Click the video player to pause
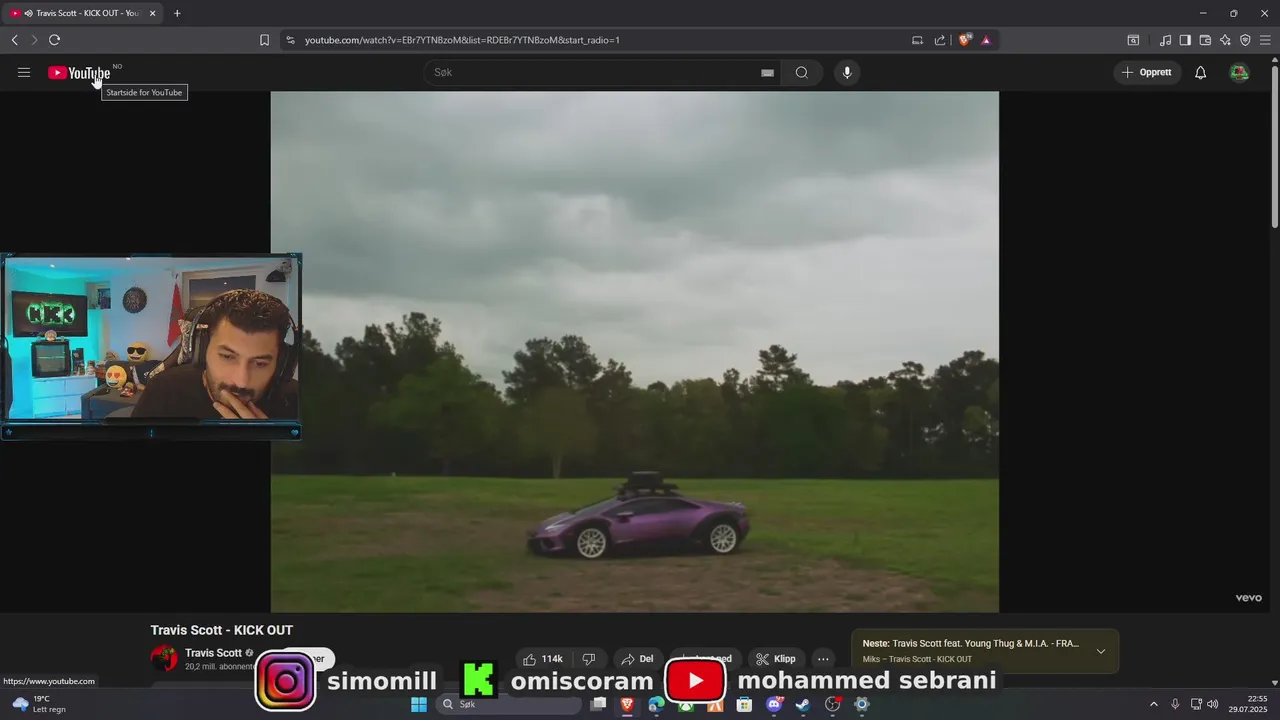Image resolution: width=1280 pixels, height=720 pixels. point(634,352)
